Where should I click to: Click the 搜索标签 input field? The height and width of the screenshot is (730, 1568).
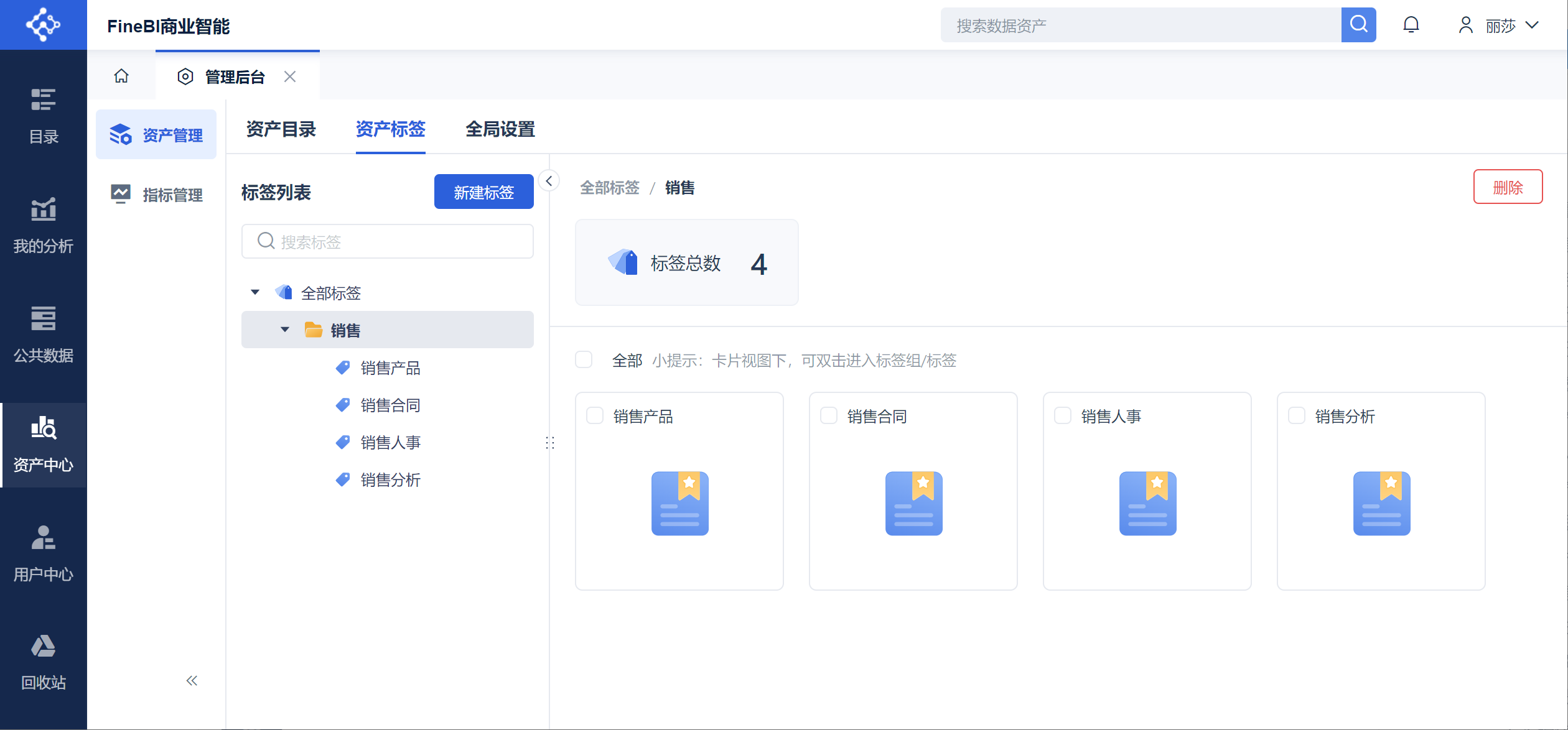(387, 241)
